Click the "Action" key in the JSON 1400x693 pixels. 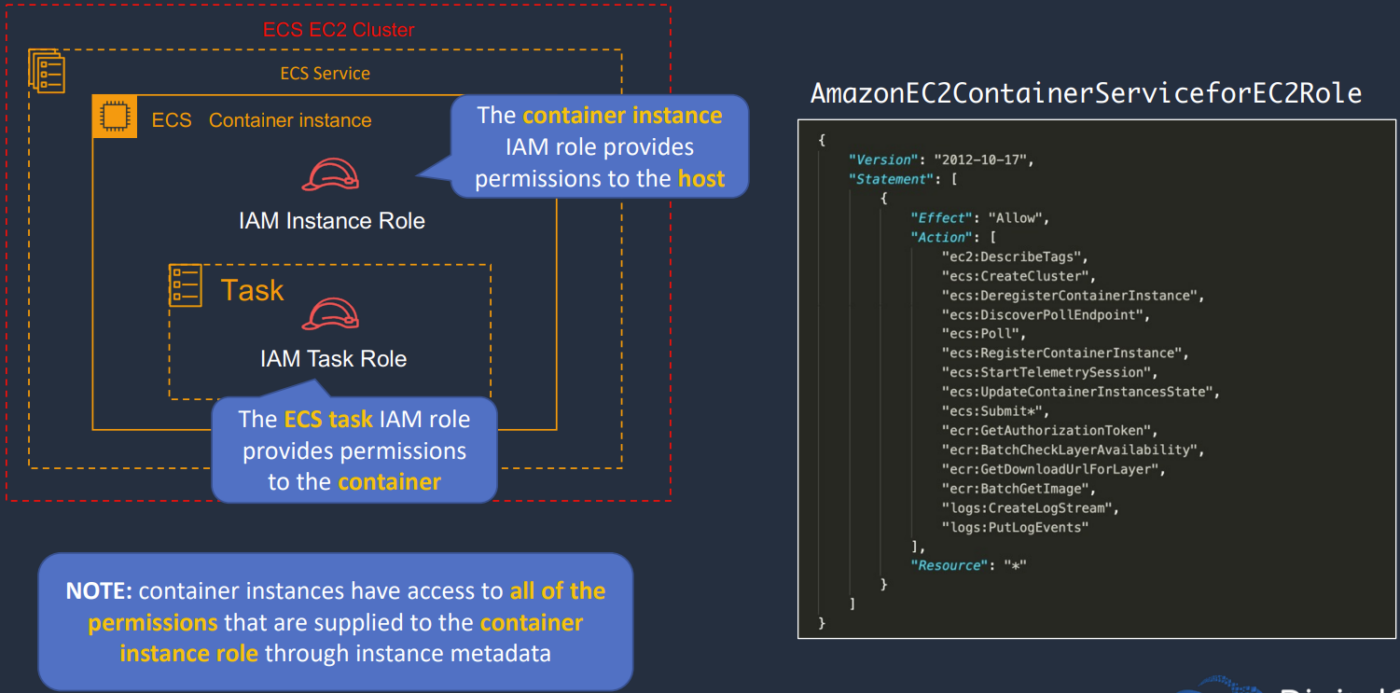pyautogui.click(x=940, y=237)
